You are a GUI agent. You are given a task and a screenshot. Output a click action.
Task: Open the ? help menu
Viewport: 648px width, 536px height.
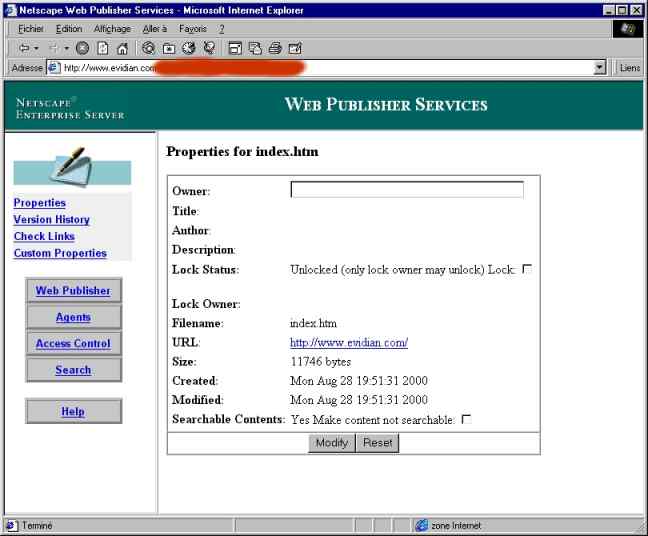(x=222, y=29)
